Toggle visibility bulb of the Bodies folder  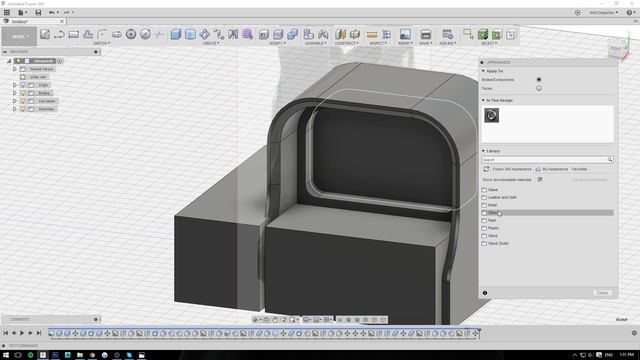coord(23,93)
